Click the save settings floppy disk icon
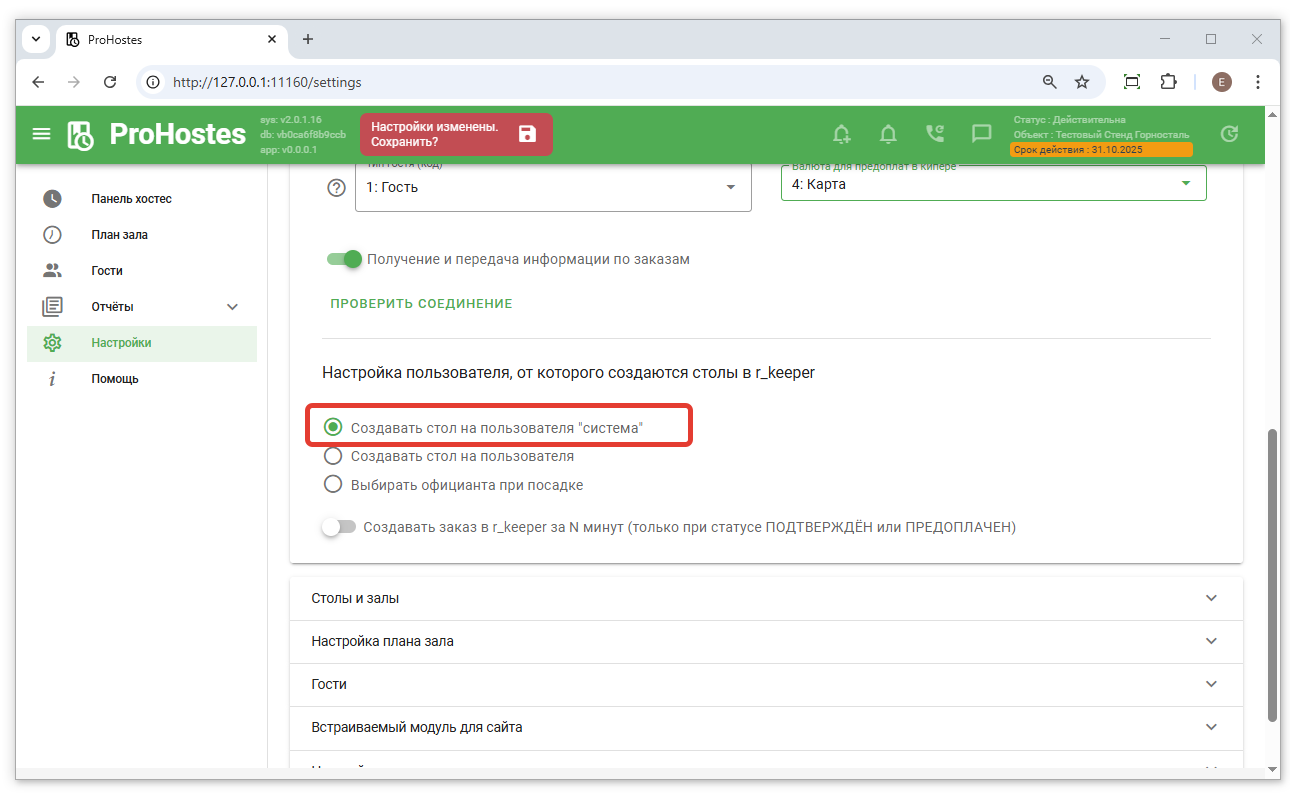This screenshot has height=795, width=1290. [x=527, y=134]
